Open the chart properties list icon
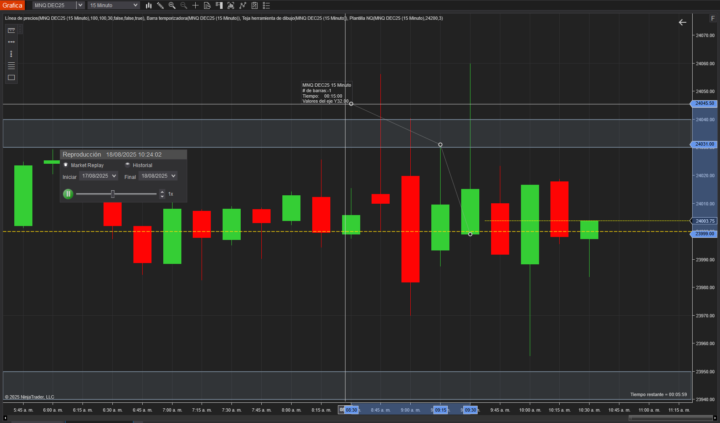The height and width of the screenshot is (423, 720). coord(266,6)
